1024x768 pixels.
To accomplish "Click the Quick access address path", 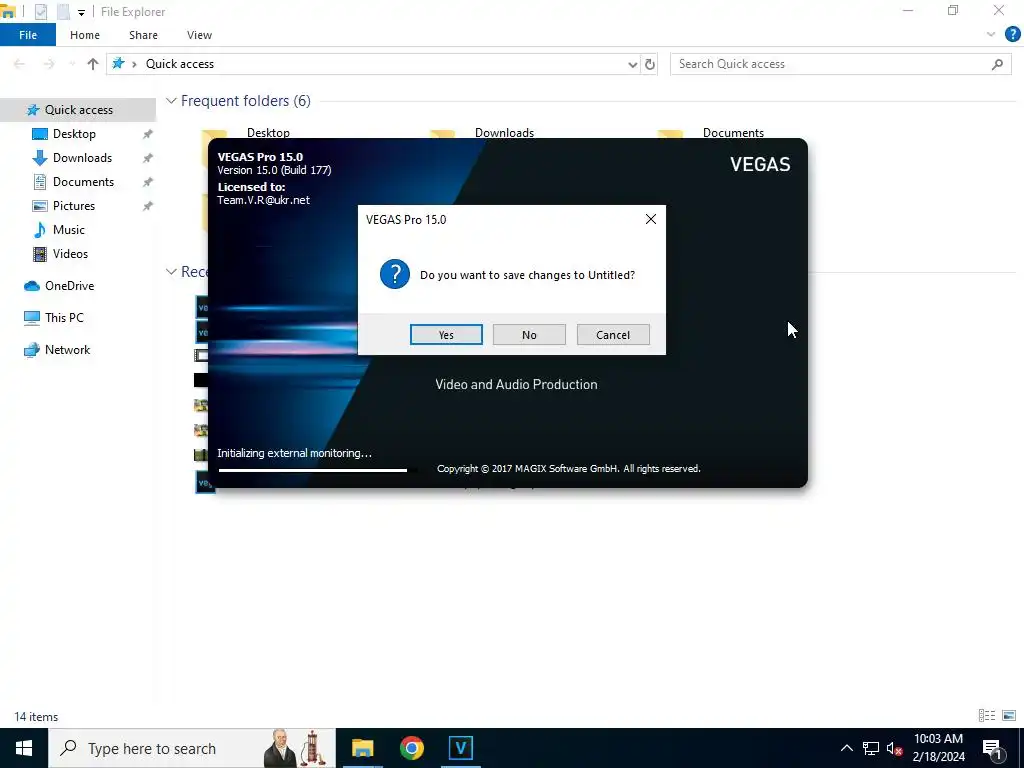I will [180, 64].
